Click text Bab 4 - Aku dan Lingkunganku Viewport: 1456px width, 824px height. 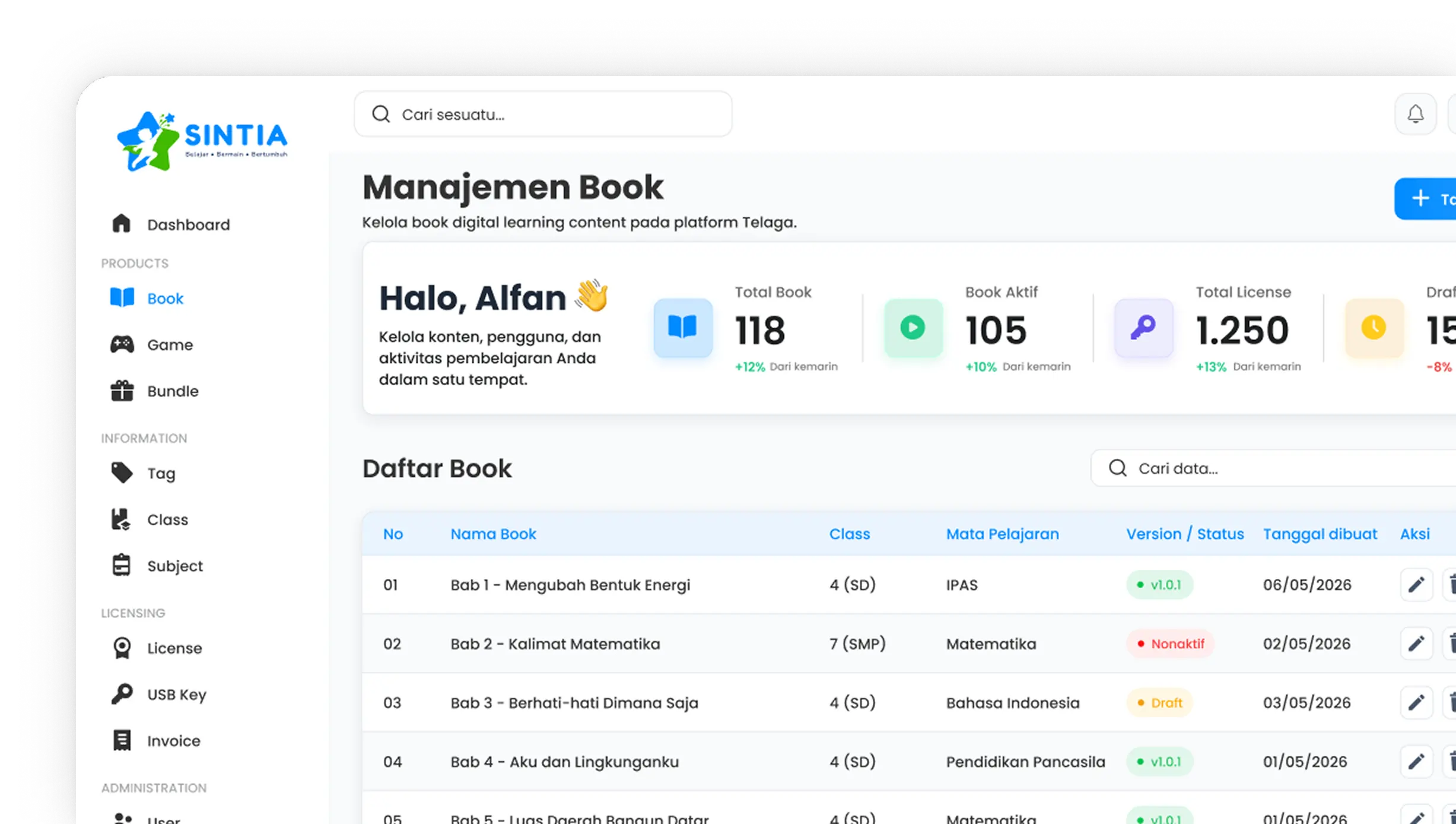coord(564,762)
